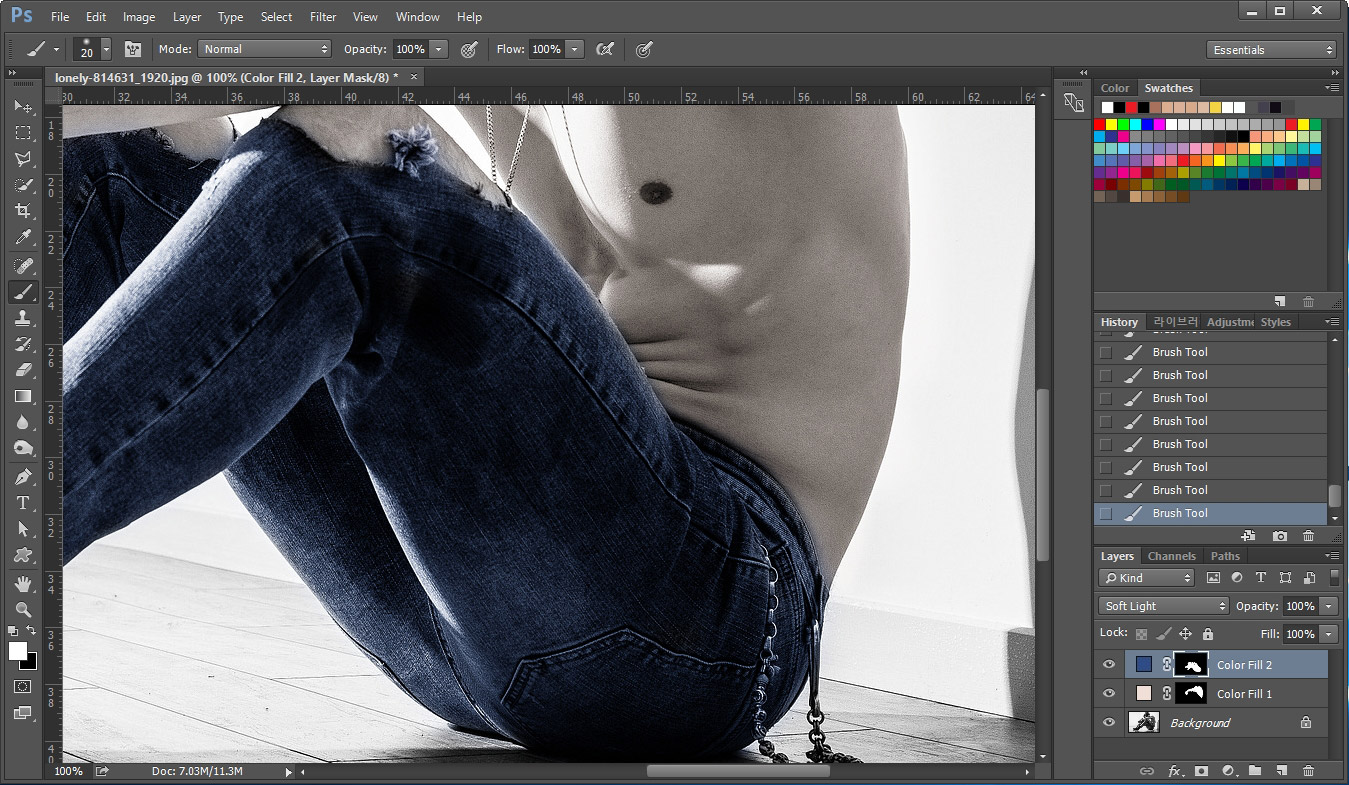Open the brush Mode dropdown
The width and height of the screenshot is (1349, 785).
264,49
